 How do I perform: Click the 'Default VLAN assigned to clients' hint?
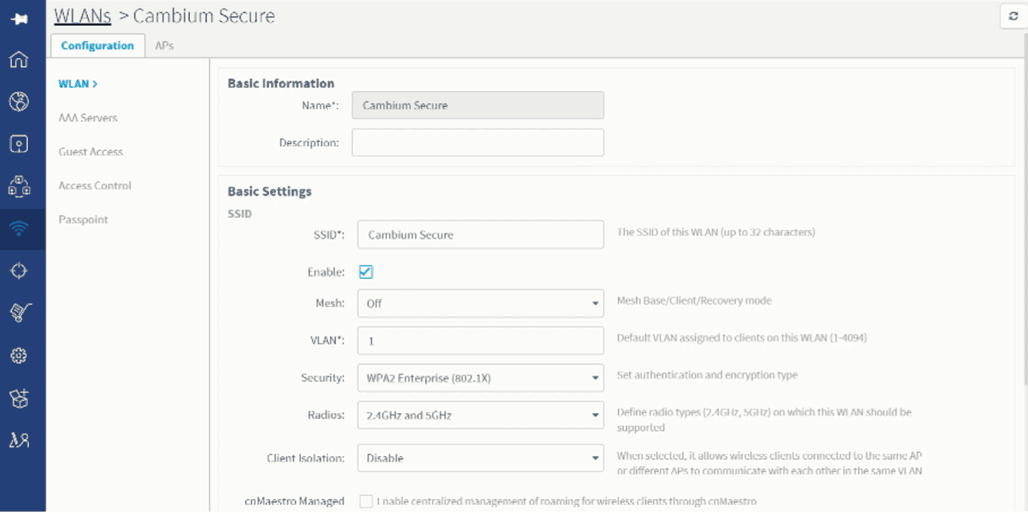pos(743,338)
